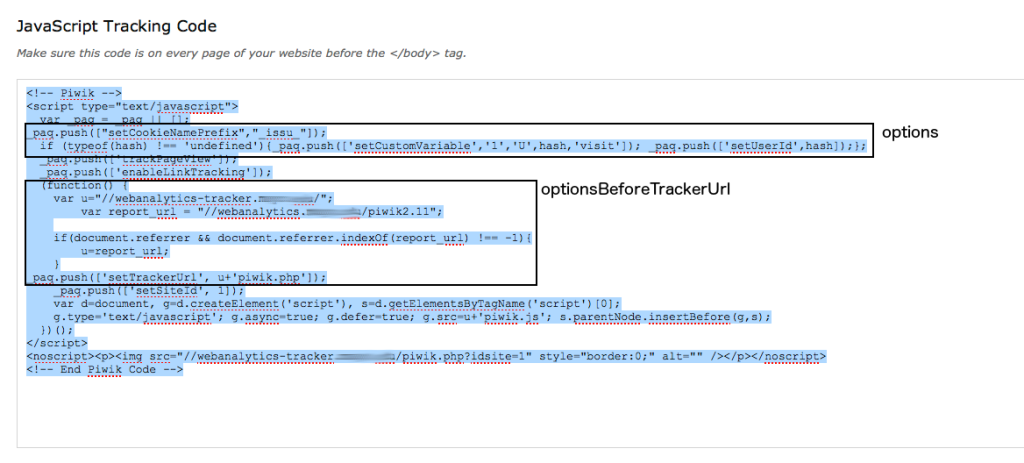Click the 'setSiteId' push line
The height and width of the screenshot is (463, 1024).
click(x=149, y=291)
